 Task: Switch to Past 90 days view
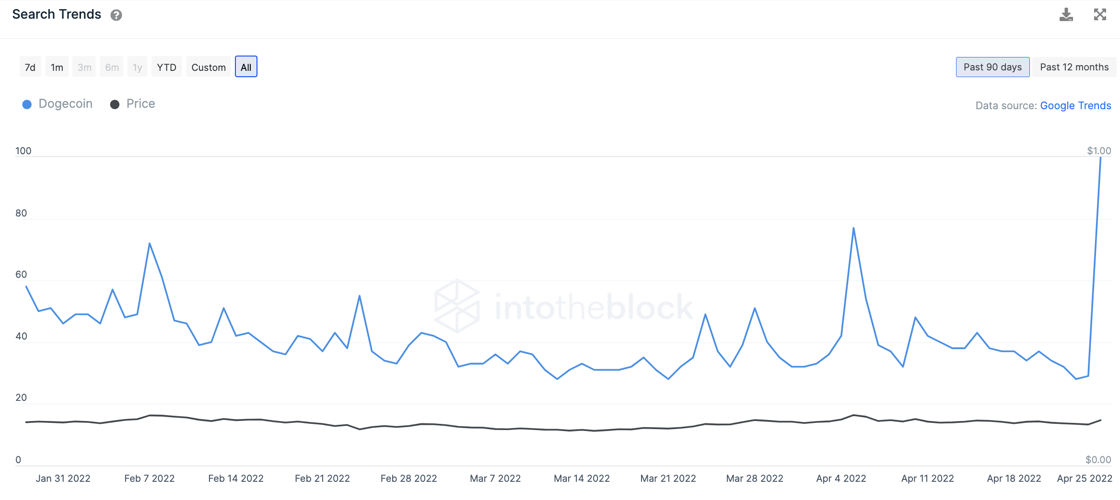point(992,67)
